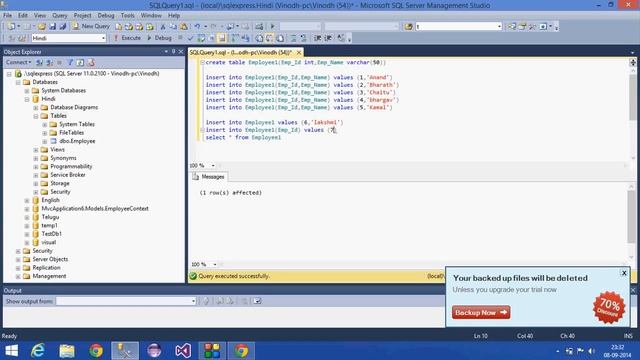This screenshot has width=640, height=360.
Task: Open the Help menu
Action: point(174,16)
